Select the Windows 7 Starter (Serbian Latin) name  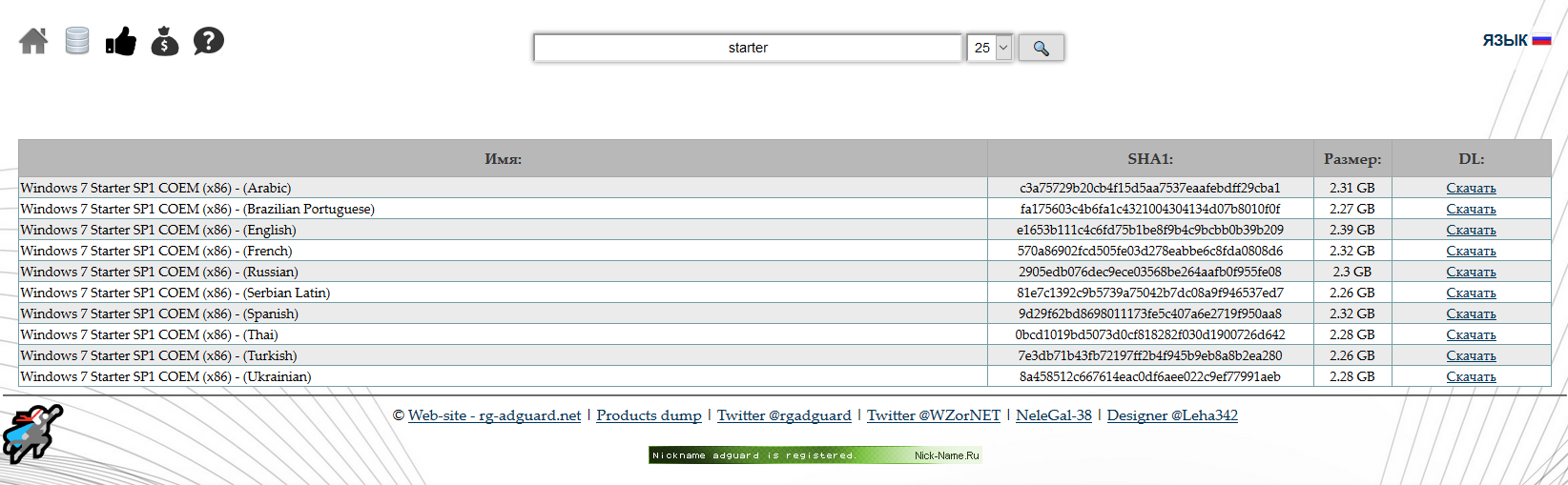point(175,293)
